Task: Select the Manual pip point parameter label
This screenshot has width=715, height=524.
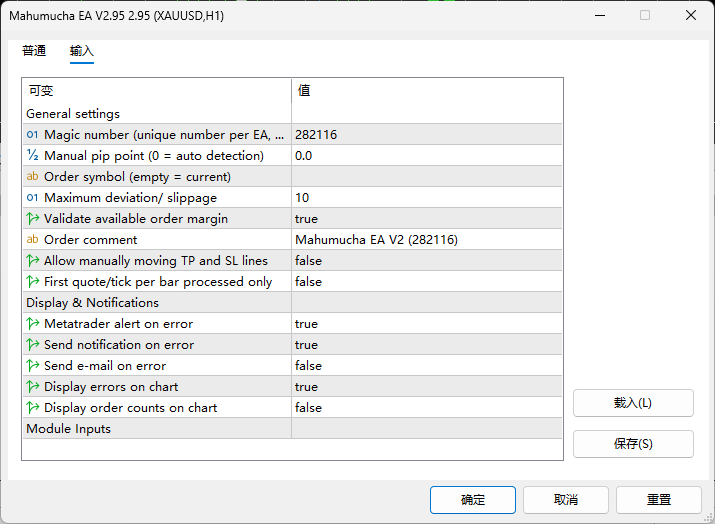Action: (x=154, y=156)
